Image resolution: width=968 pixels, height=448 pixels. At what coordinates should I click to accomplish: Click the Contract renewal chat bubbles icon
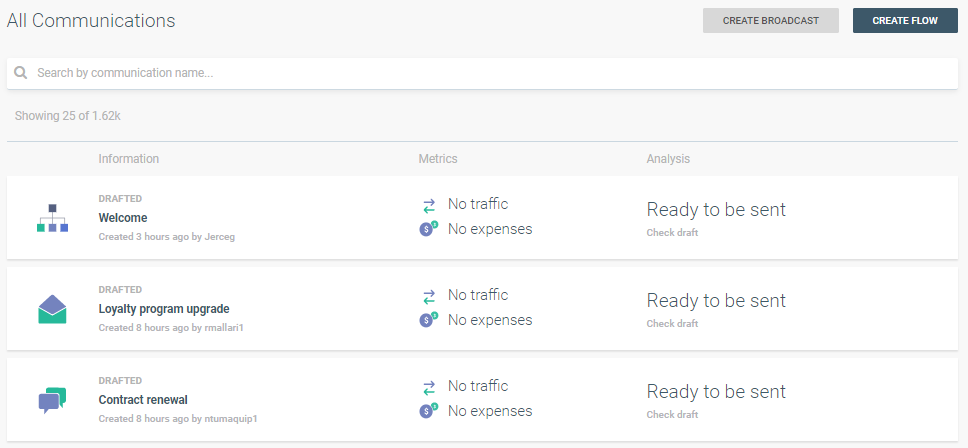(52, 400)
